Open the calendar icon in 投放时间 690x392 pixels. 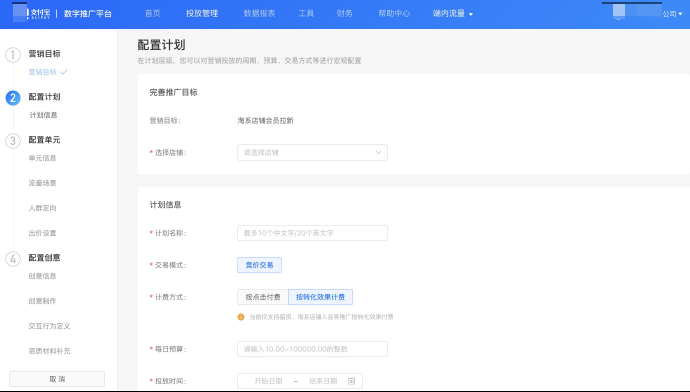coord(351,381)
